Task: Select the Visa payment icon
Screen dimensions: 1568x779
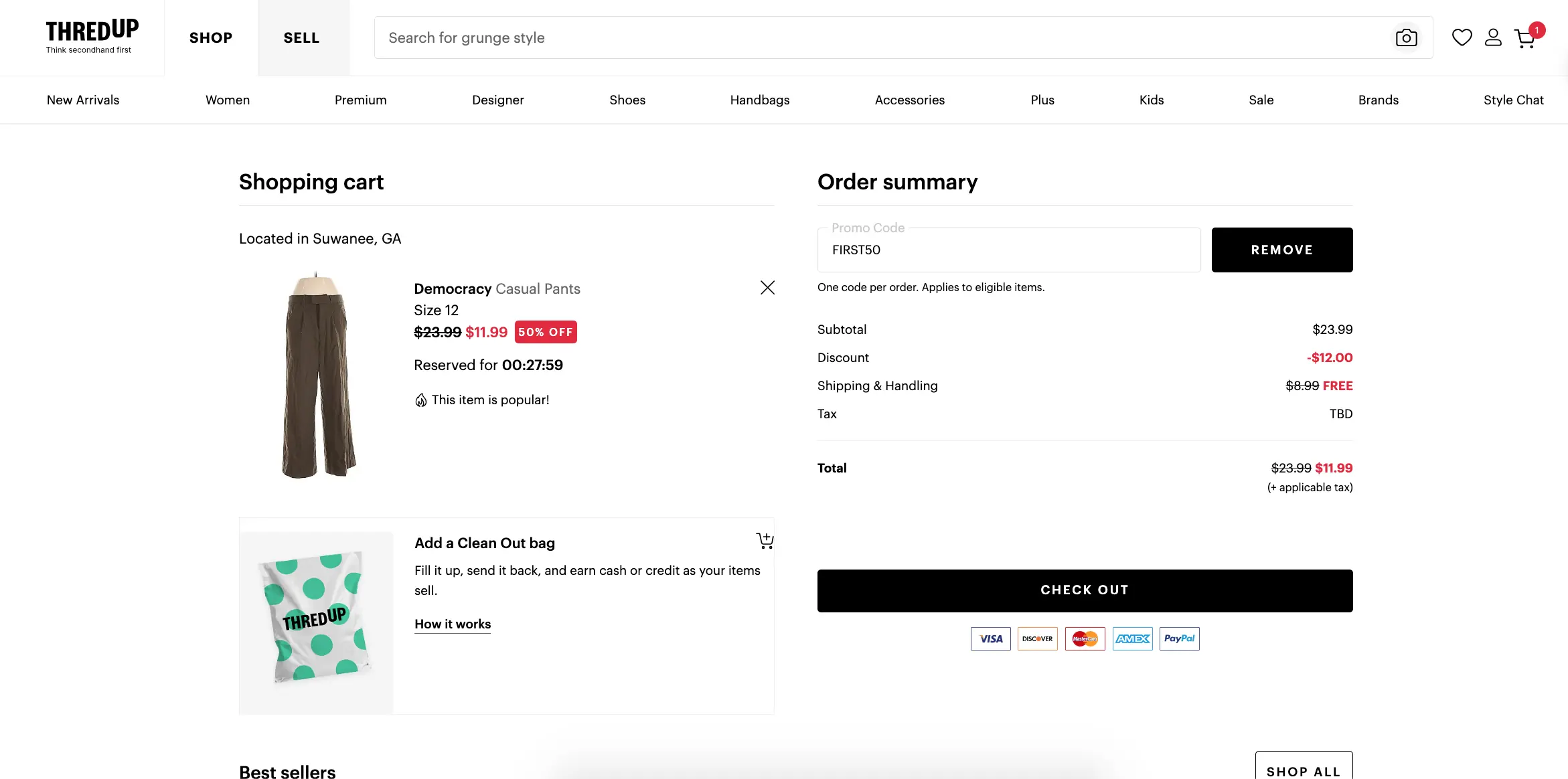Action: [990, 638]
